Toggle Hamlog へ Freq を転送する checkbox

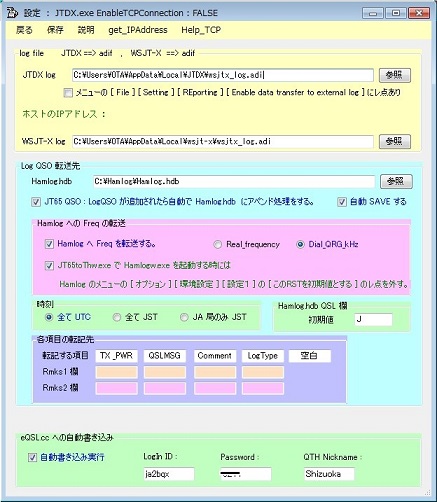pos(49,244)
